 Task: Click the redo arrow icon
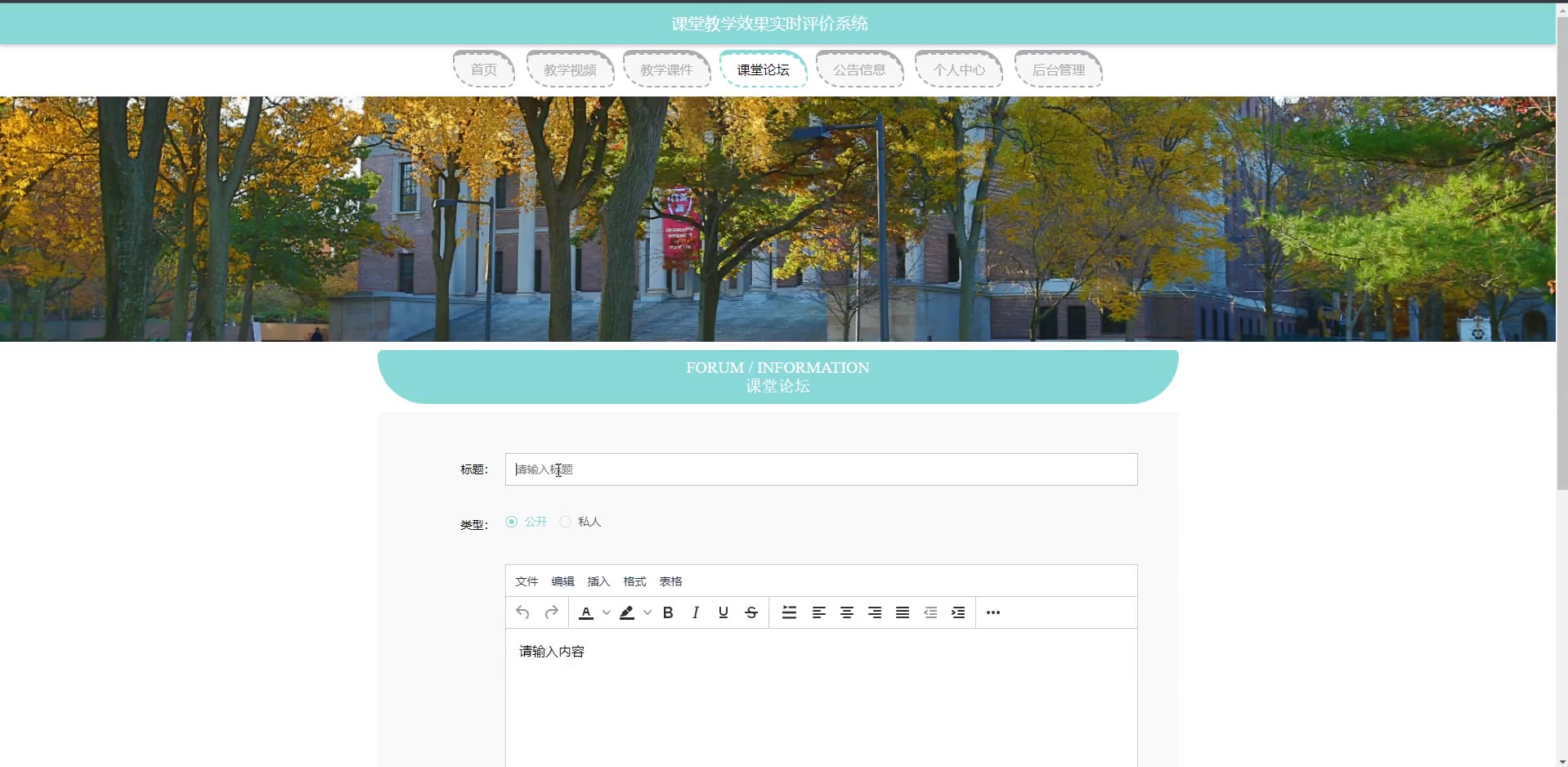(552, 612)
